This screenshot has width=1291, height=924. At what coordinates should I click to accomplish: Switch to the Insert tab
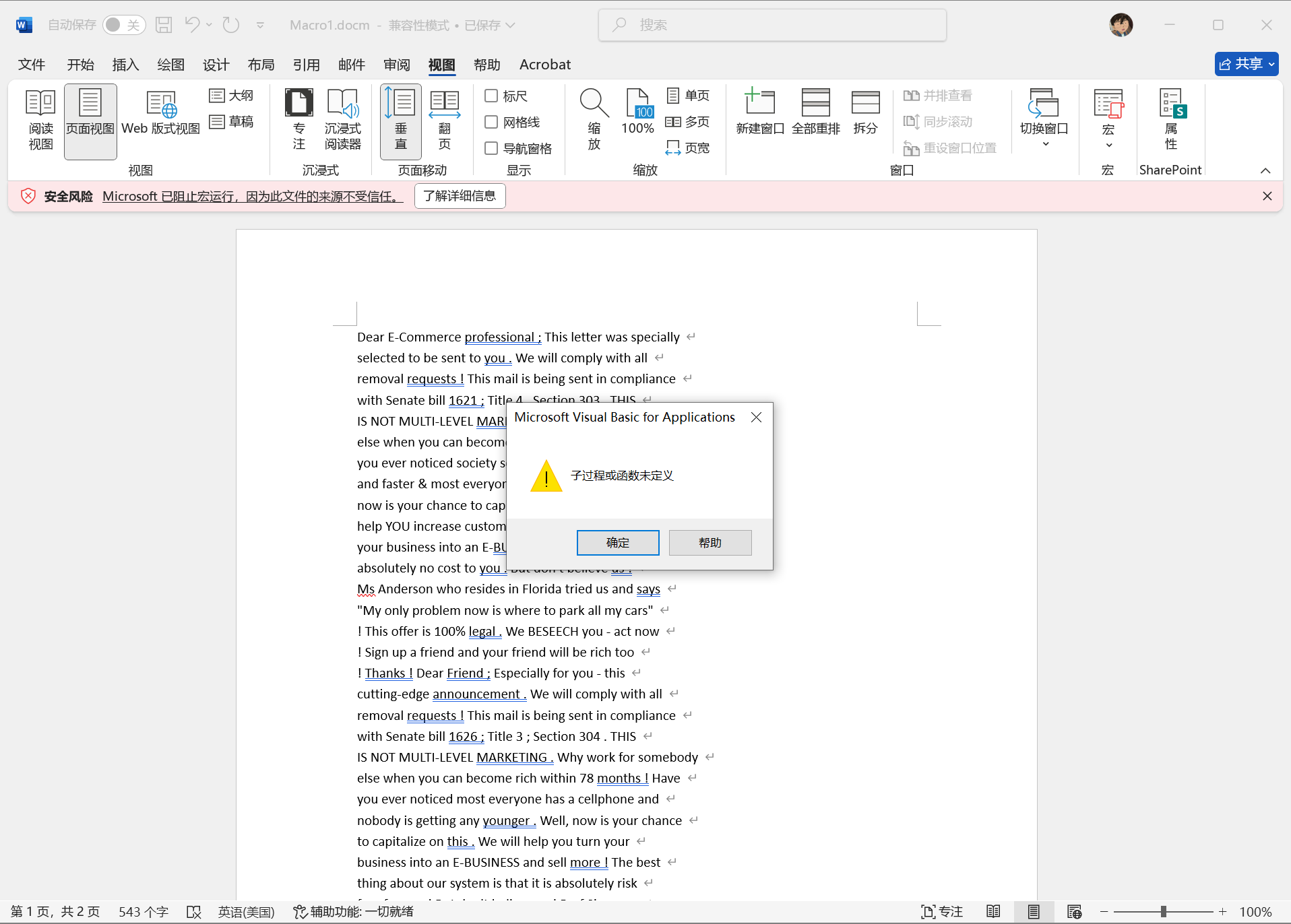point(125,65)
